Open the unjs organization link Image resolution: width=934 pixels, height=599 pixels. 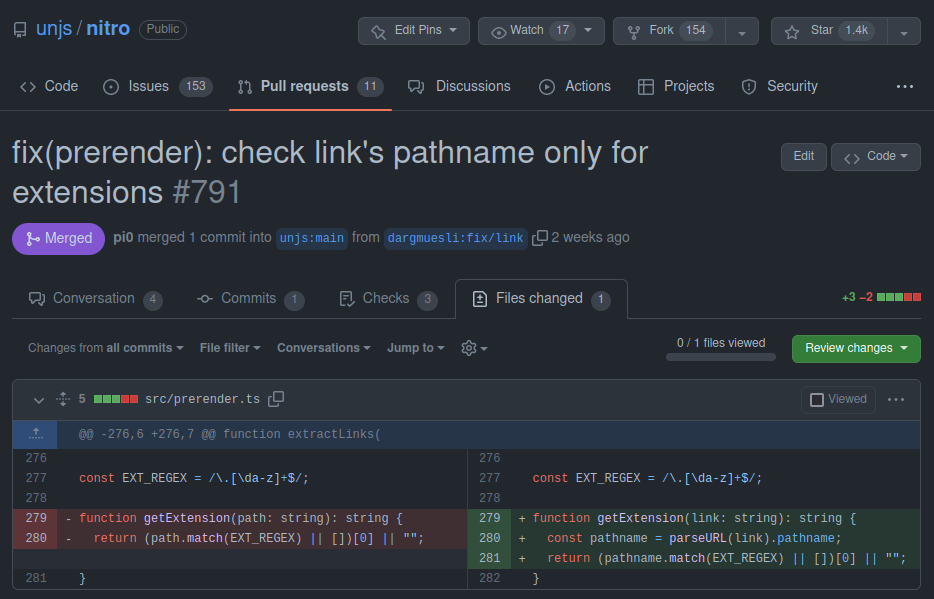[54, 29]
